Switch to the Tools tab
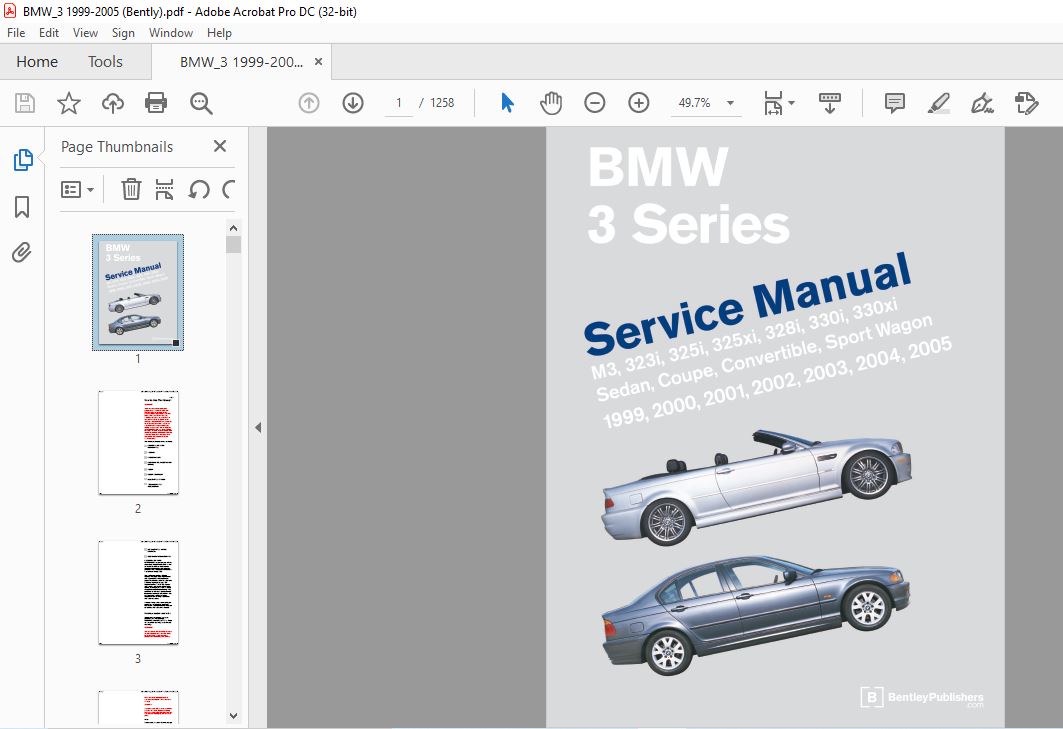 pyautogui.click(x=105, y=62)
